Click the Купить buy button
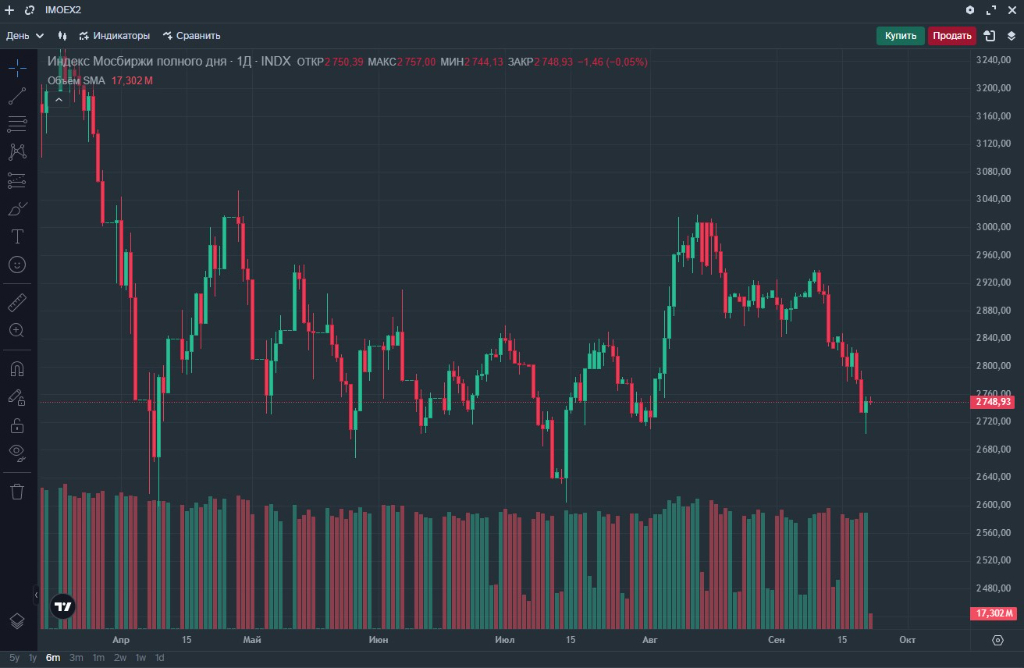The height and width of the screenshot is (668, 1024). pos(900,36)
